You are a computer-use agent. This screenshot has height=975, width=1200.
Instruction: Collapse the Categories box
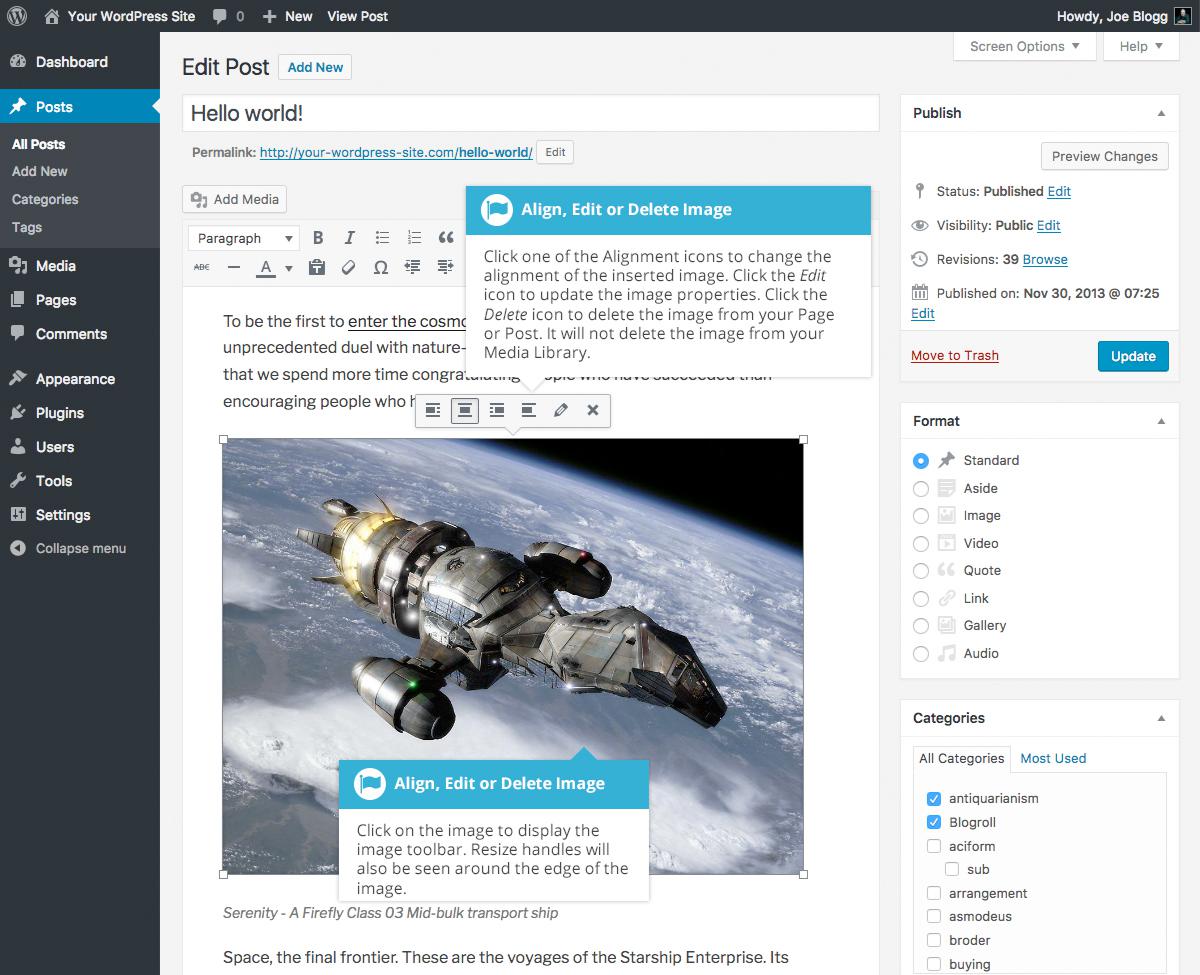click(1161, 718)
